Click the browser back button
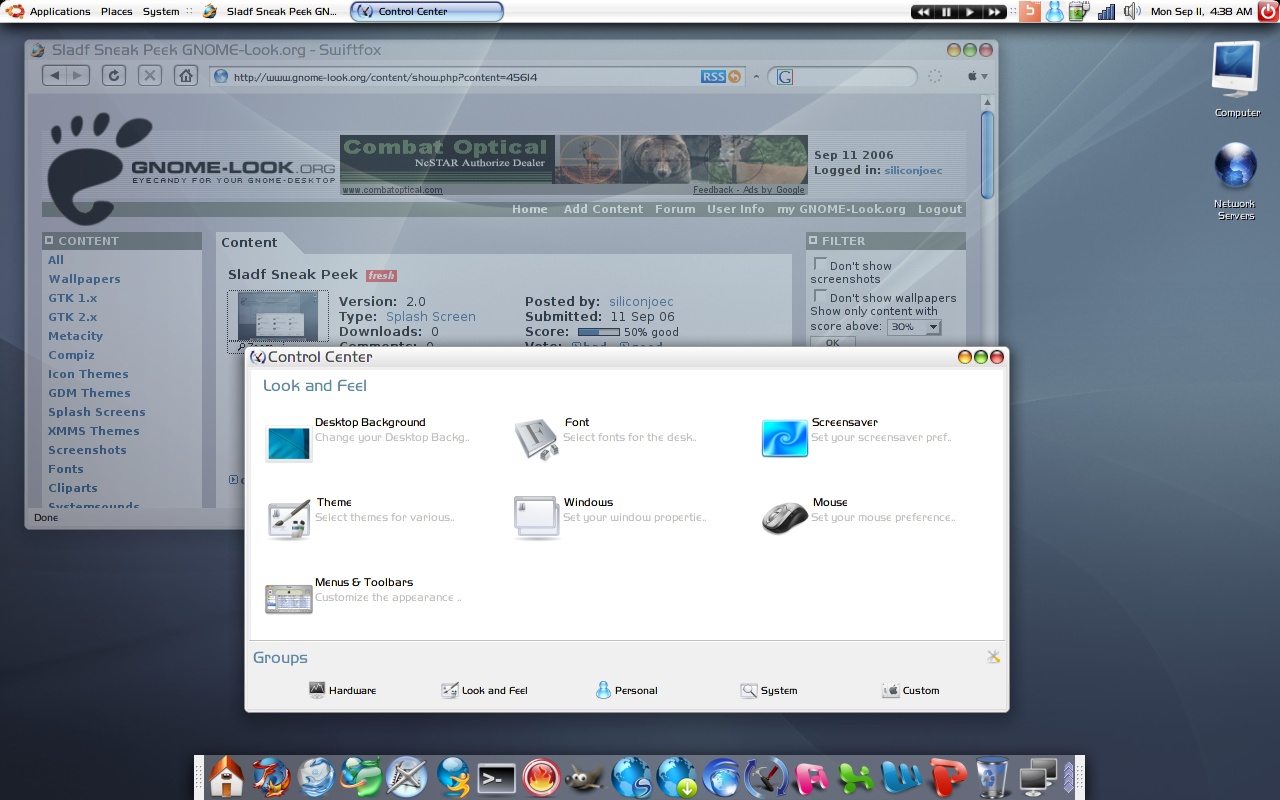 click(55, 76)
